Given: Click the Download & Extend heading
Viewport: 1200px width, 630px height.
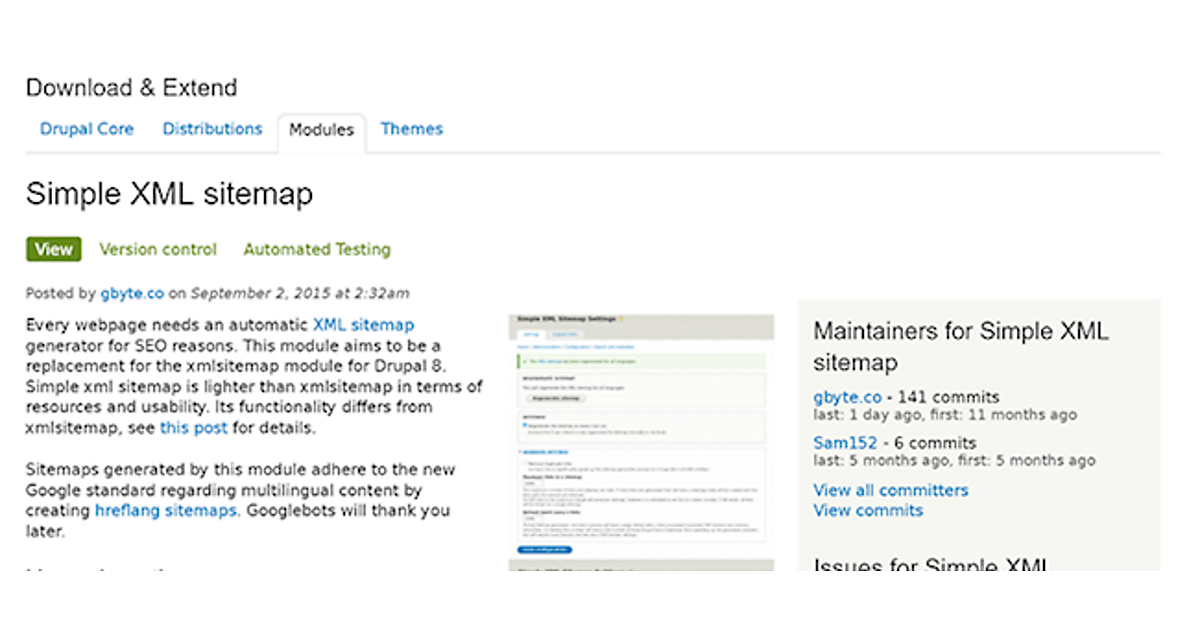Looking at the screenshot, I should pyautogui.click(x=132, y=88).
